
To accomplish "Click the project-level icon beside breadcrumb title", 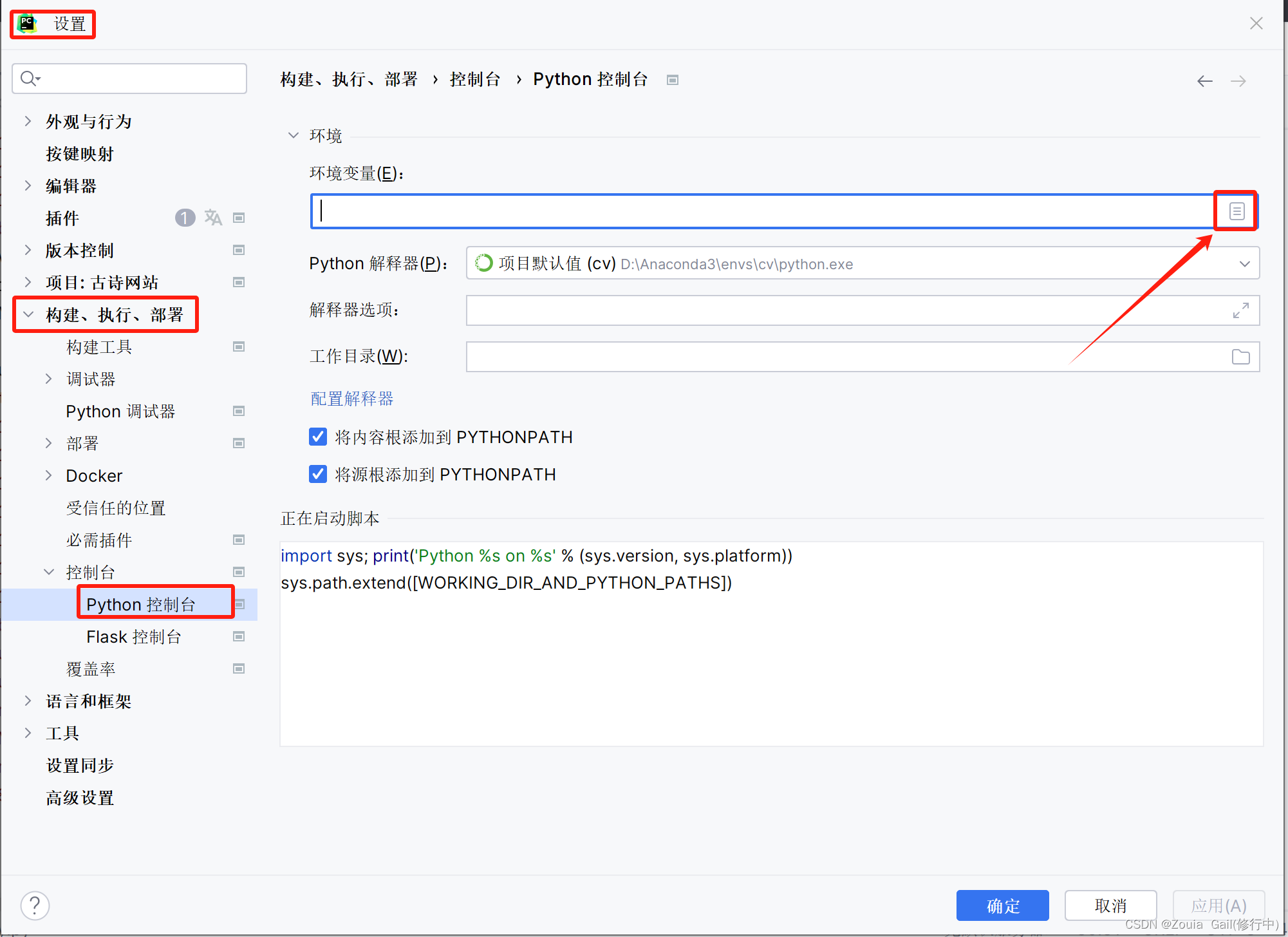I will (673, 80).
